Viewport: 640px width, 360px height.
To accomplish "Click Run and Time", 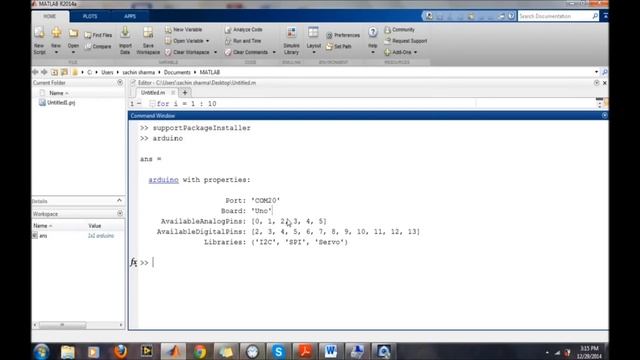I will click(x=243, y=41).
